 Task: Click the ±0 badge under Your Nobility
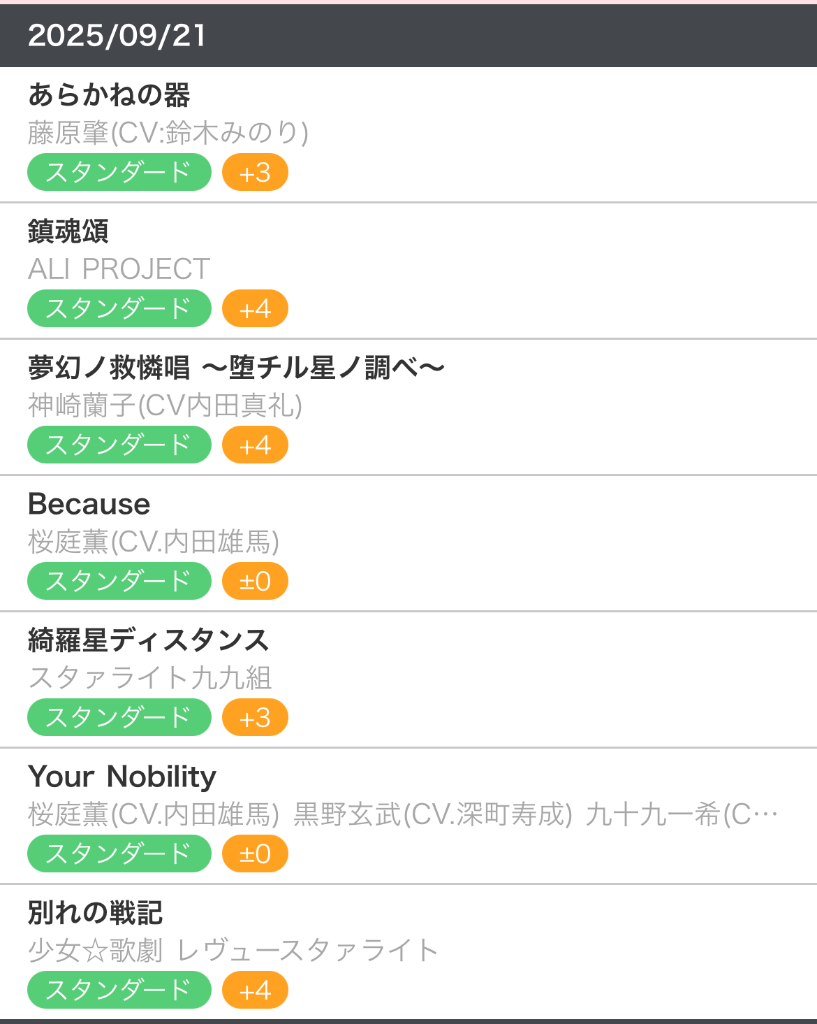coord(255,853)
